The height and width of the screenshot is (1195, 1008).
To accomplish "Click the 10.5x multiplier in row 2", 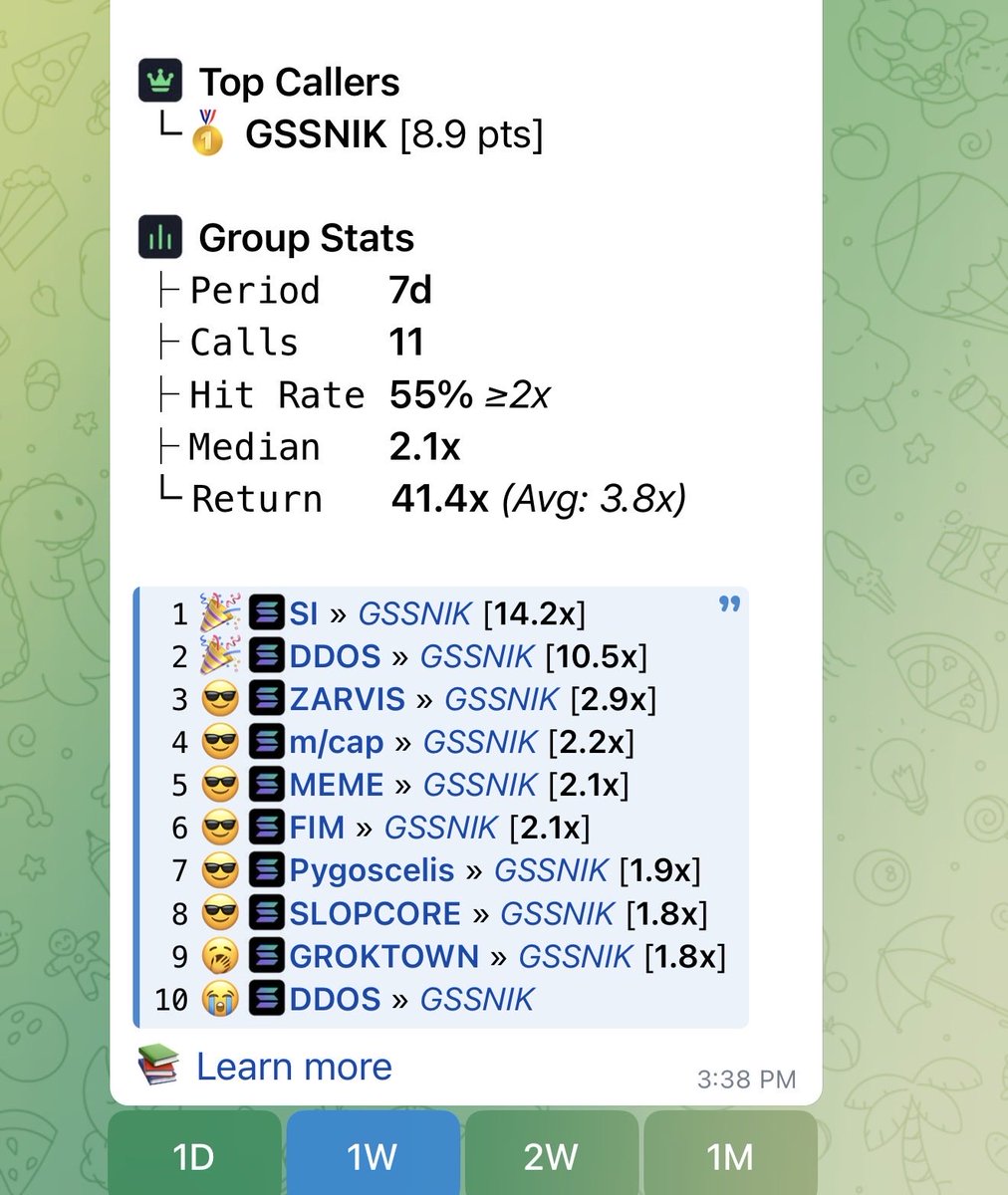I will tap(596, 656).
